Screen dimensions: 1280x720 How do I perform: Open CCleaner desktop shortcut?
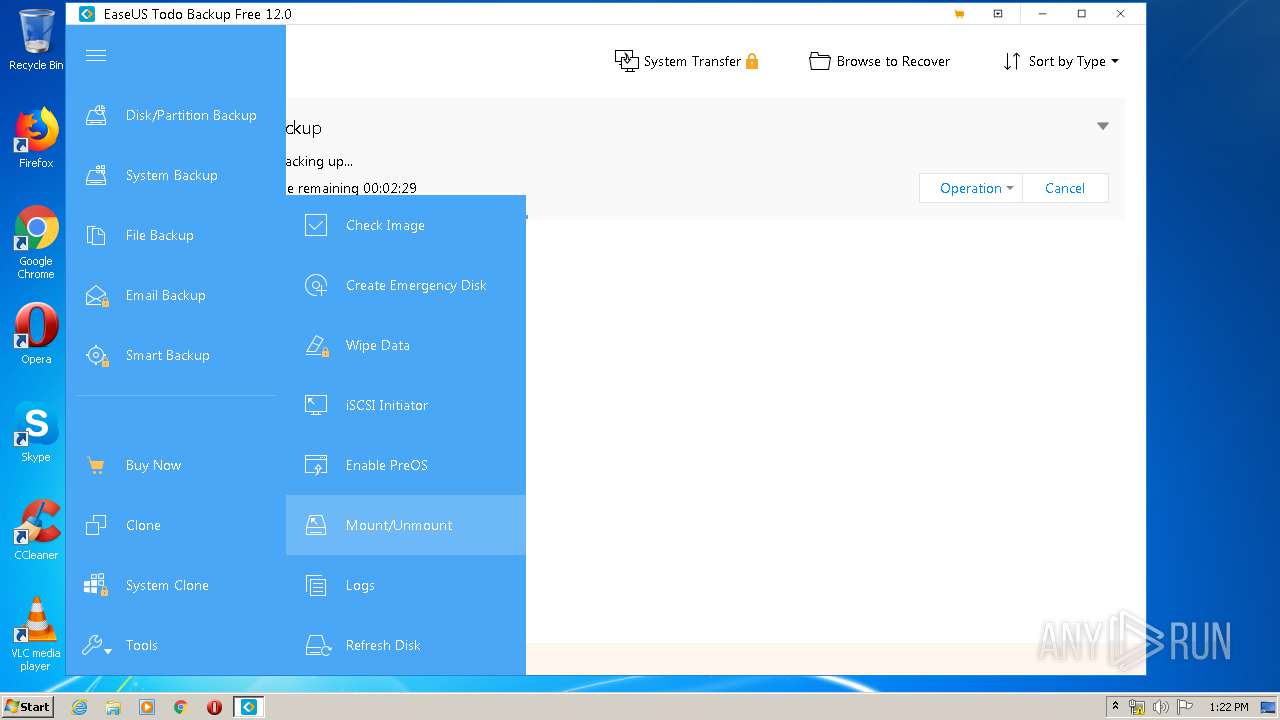tap(36, 530)
